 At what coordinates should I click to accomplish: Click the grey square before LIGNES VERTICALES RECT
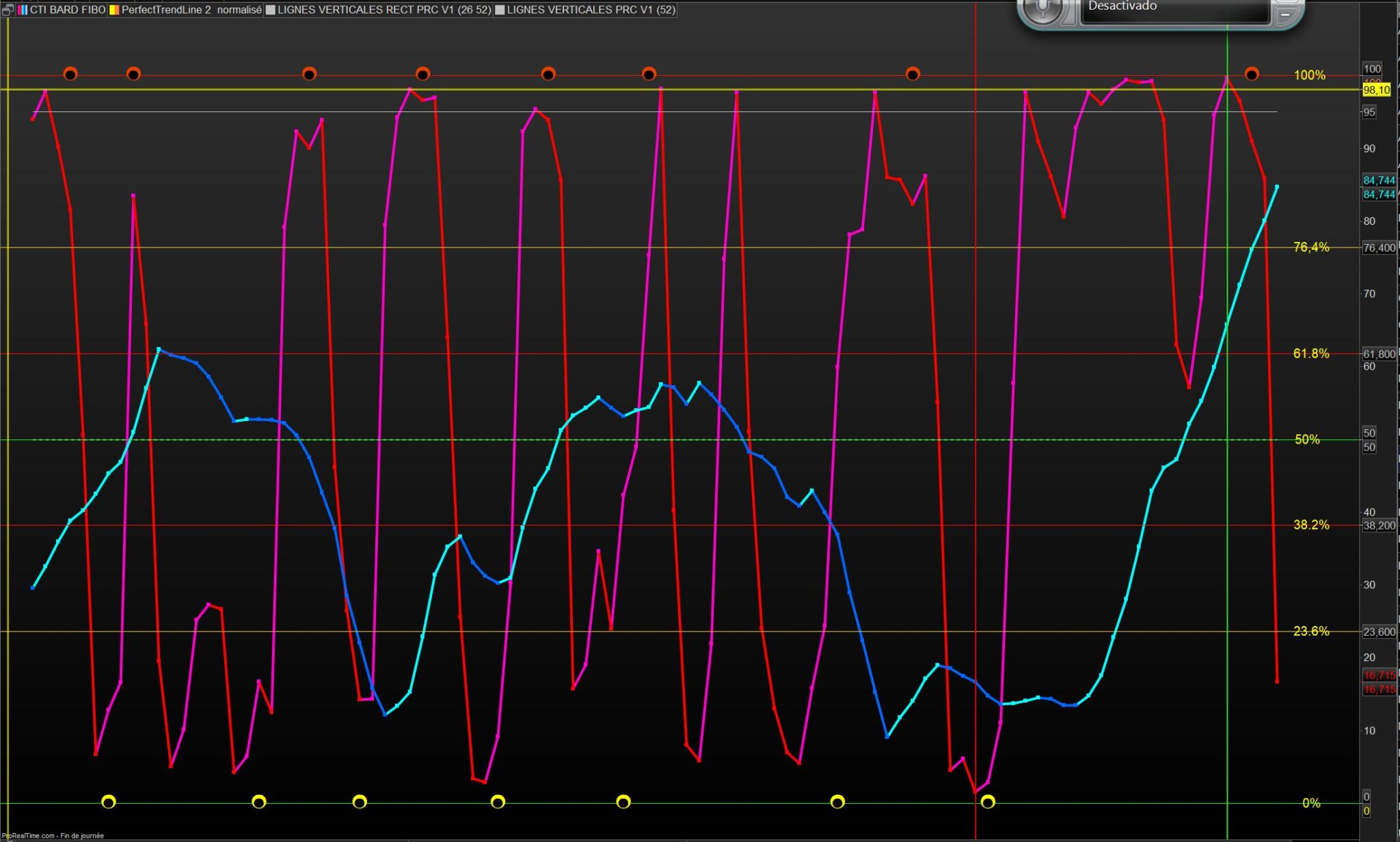[271, 10]
